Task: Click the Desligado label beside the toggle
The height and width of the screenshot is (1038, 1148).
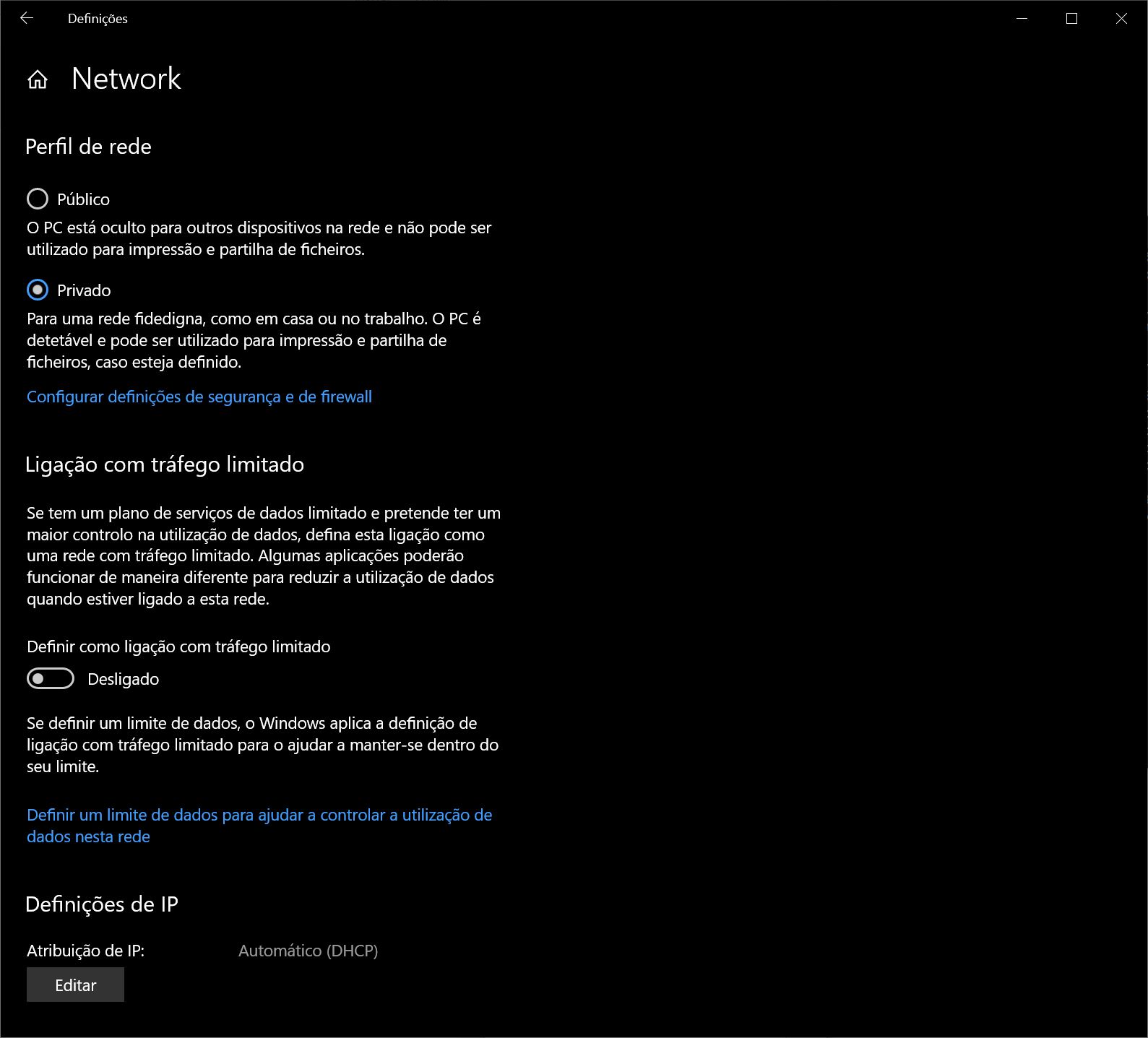Action: click(x=124, y=679)
